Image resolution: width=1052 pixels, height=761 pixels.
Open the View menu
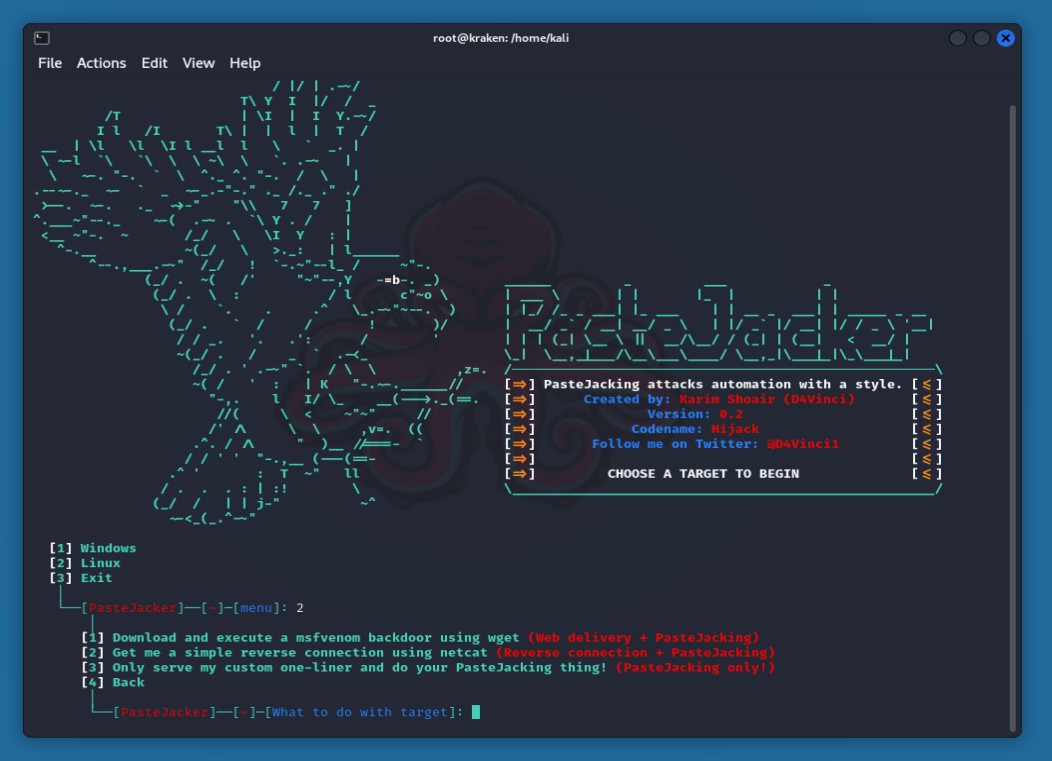click(x=198, y=63)
